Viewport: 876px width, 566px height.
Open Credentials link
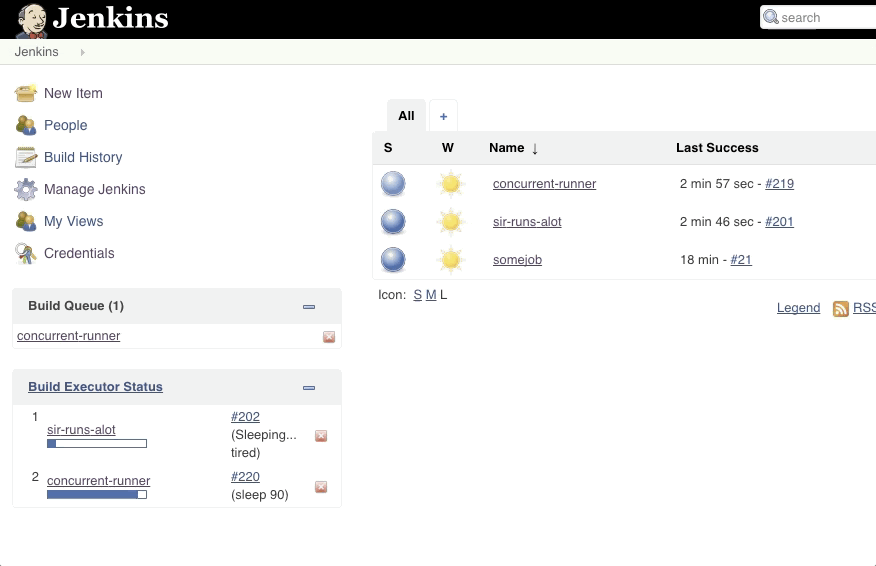pyautogui.click(x=79, y=253)
